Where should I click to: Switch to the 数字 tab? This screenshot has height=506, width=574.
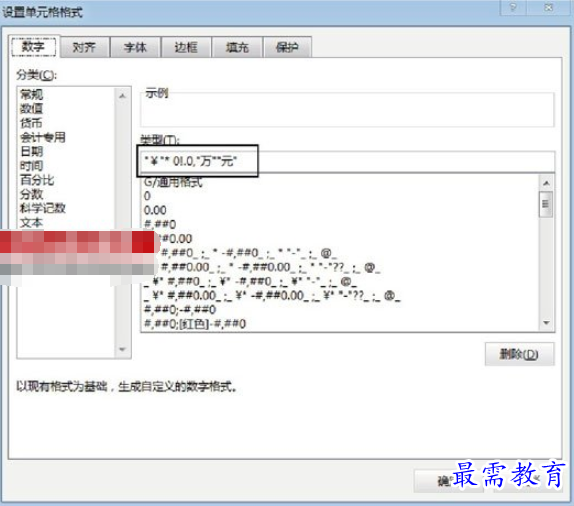[x=34, y=47]
